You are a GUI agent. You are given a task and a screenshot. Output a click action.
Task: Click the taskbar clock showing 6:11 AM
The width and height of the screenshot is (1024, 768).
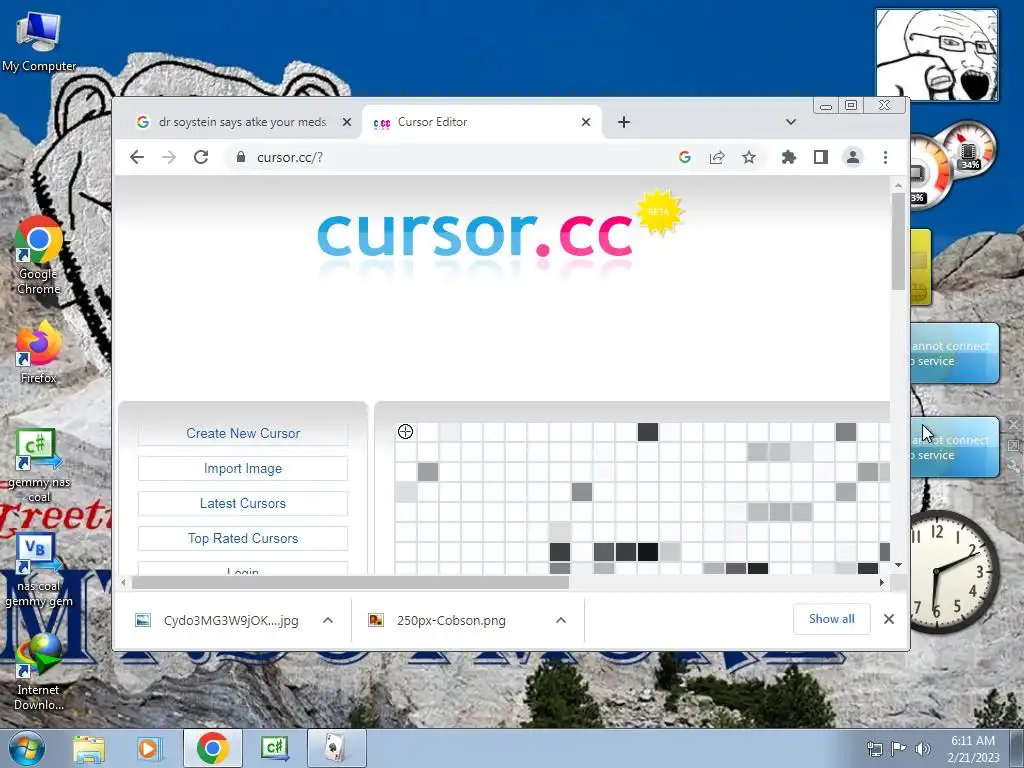click(x=973, y=749)
